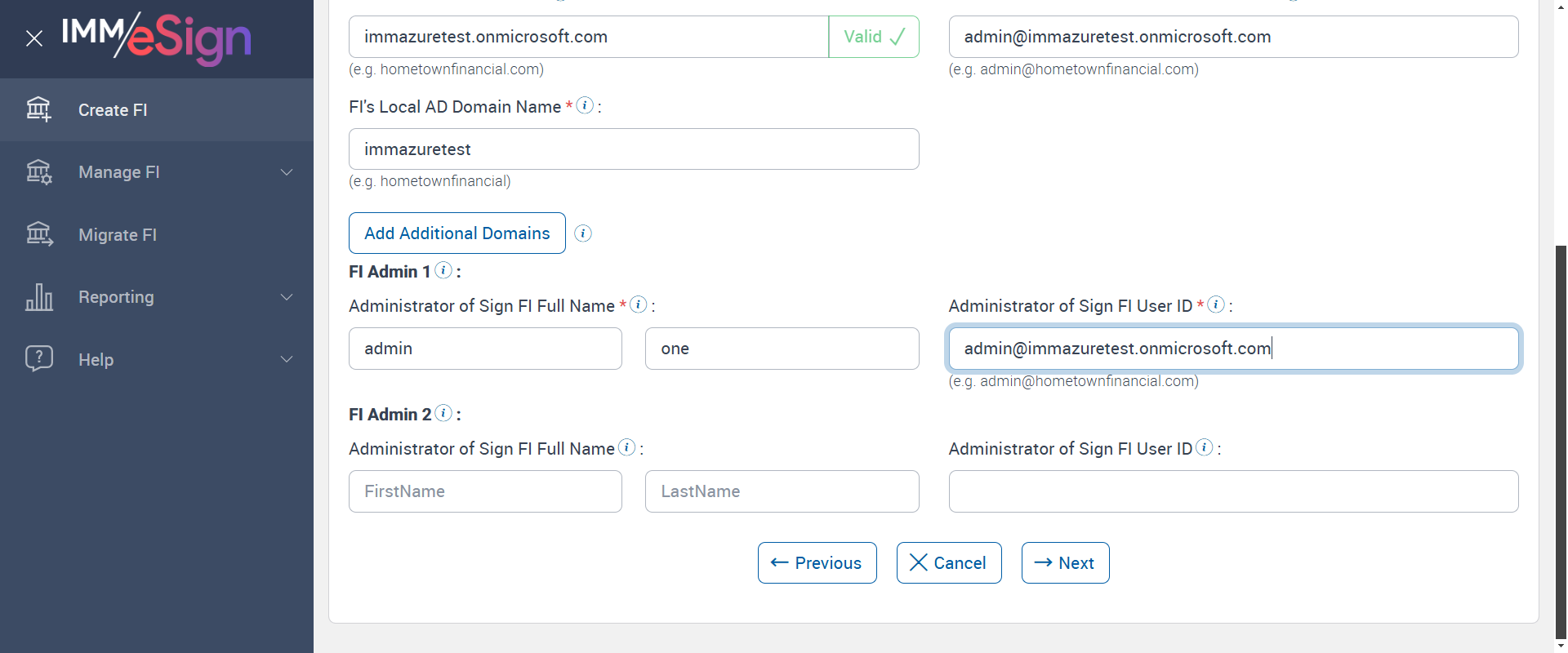Expand the Manage FI menu chevron
Screen dimensions: 1568x653
click(287, 172)
